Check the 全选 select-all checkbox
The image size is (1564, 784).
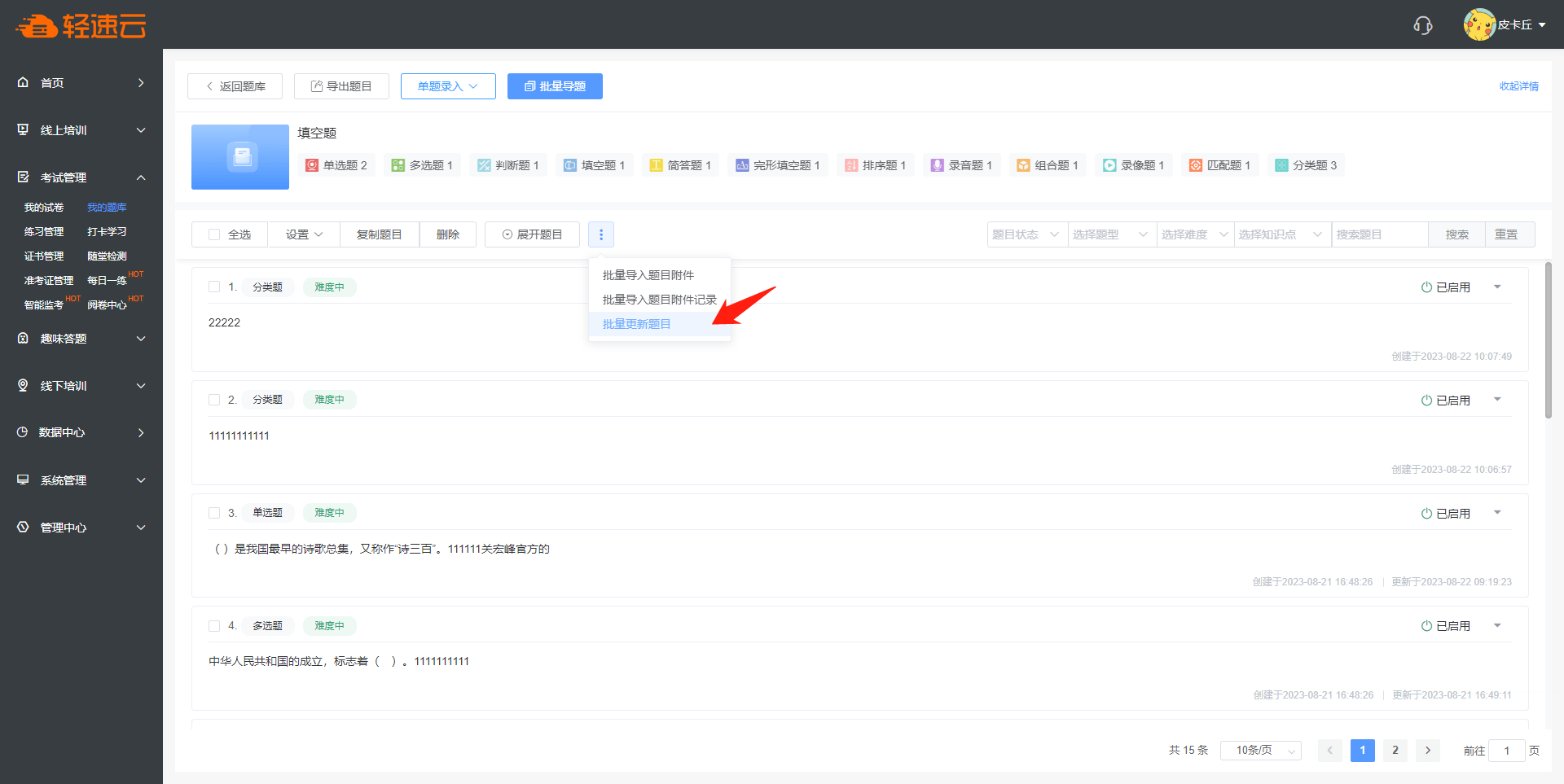coord(214,234)
